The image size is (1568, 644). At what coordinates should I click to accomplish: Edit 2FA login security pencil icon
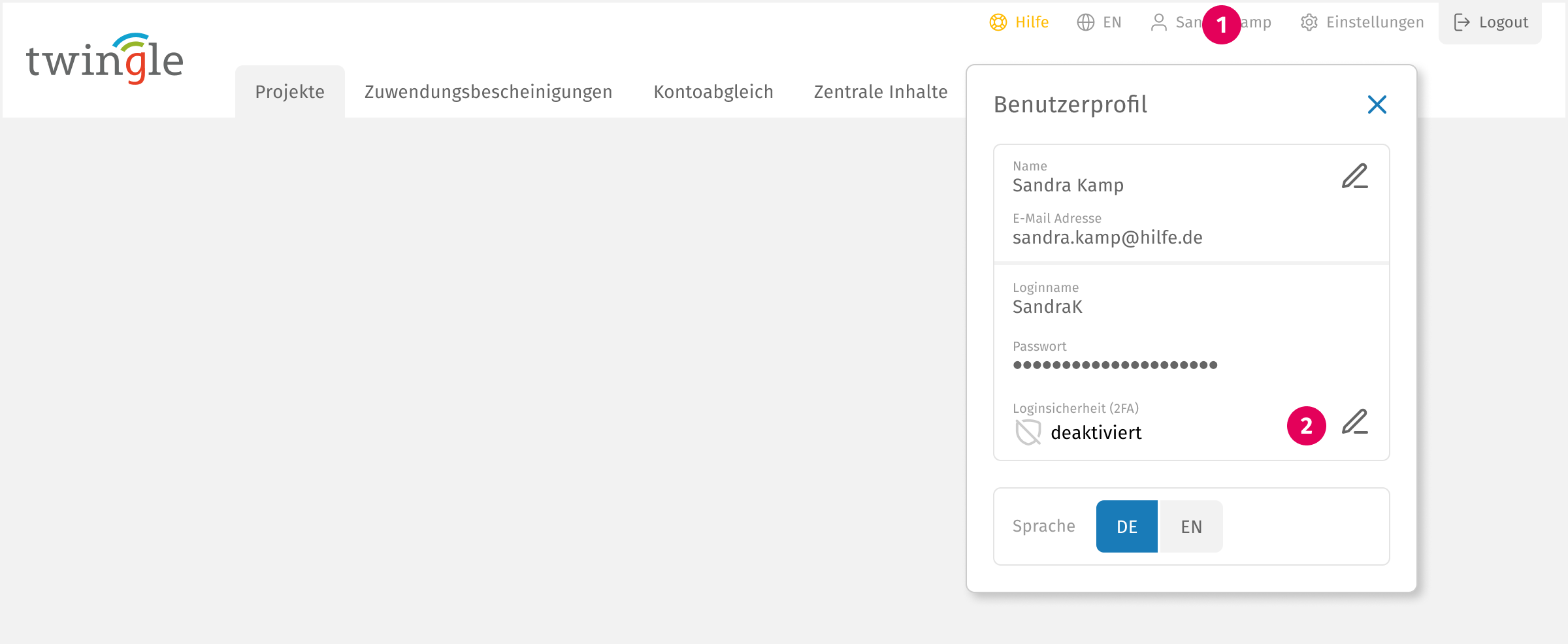(x=1354, y=422)
